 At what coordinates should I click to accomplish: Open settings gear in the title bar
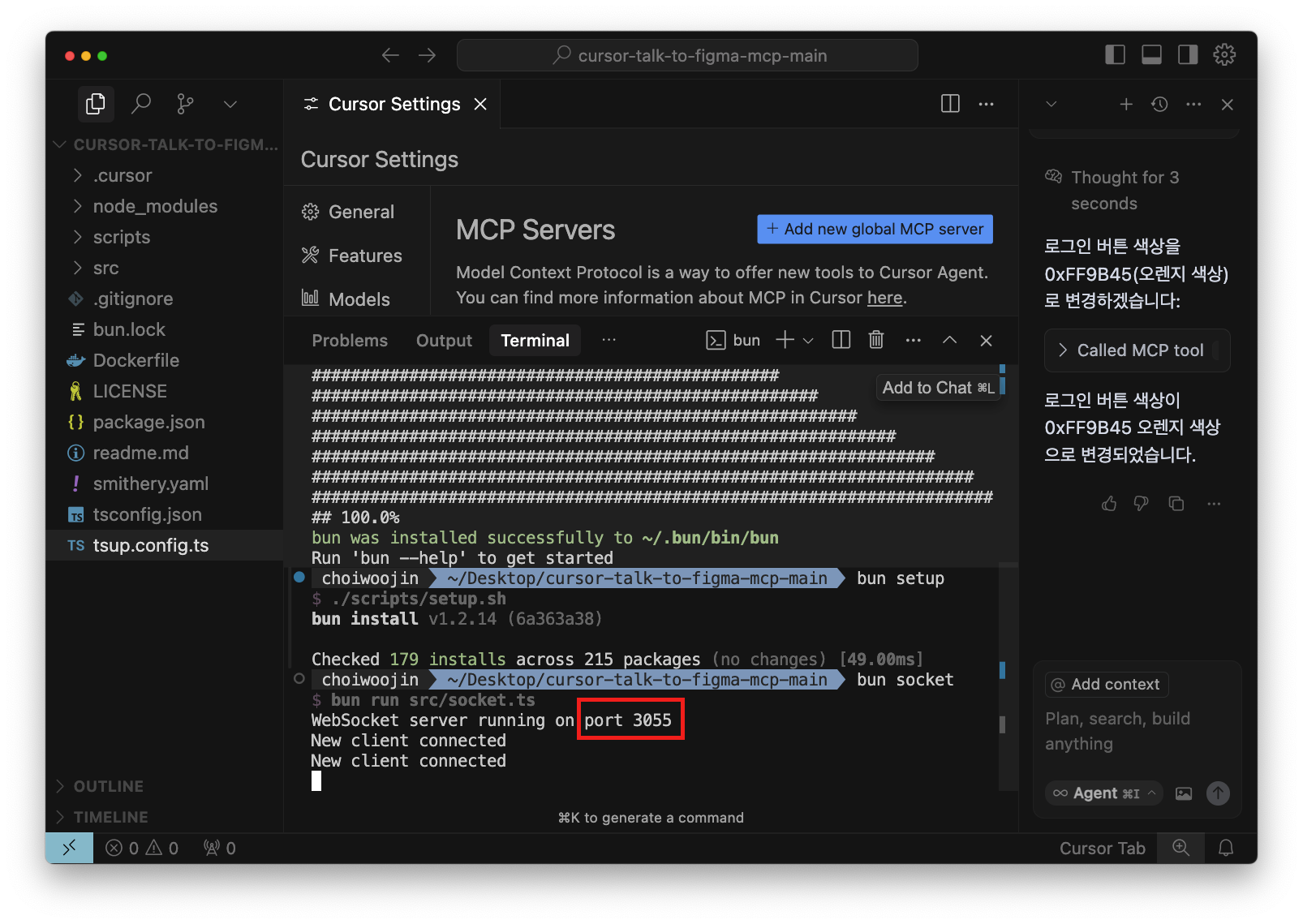[1224, 54]
